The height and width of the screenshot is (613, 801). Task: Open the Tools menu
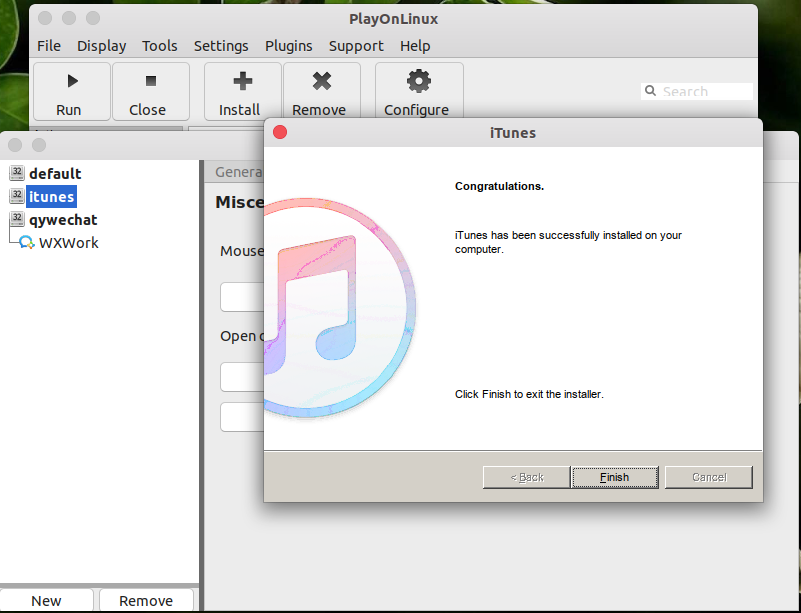160,46
